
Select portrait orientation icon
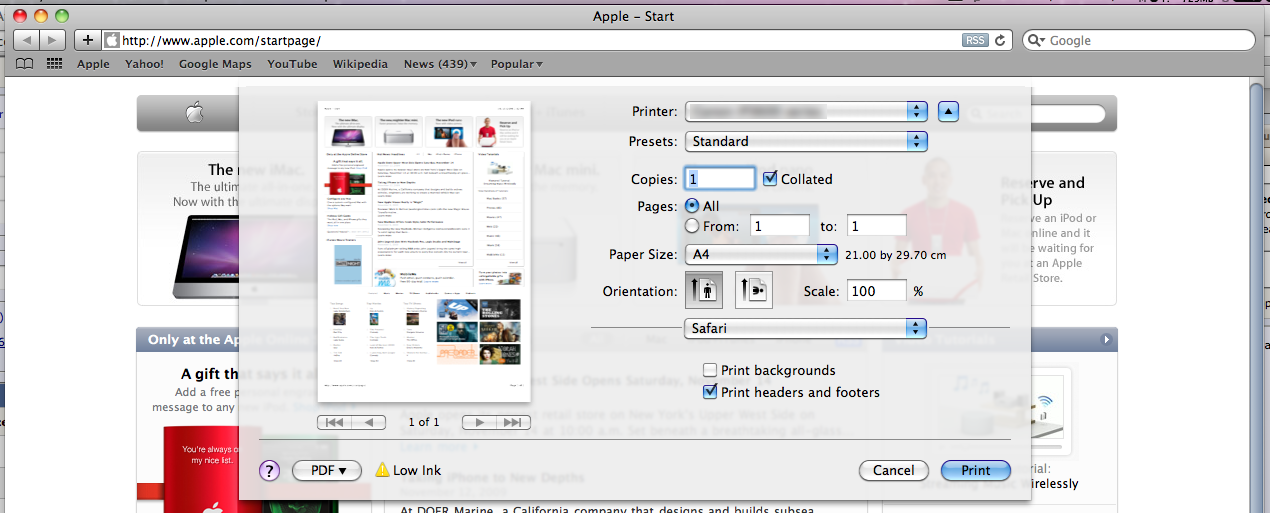coord(703,291)
